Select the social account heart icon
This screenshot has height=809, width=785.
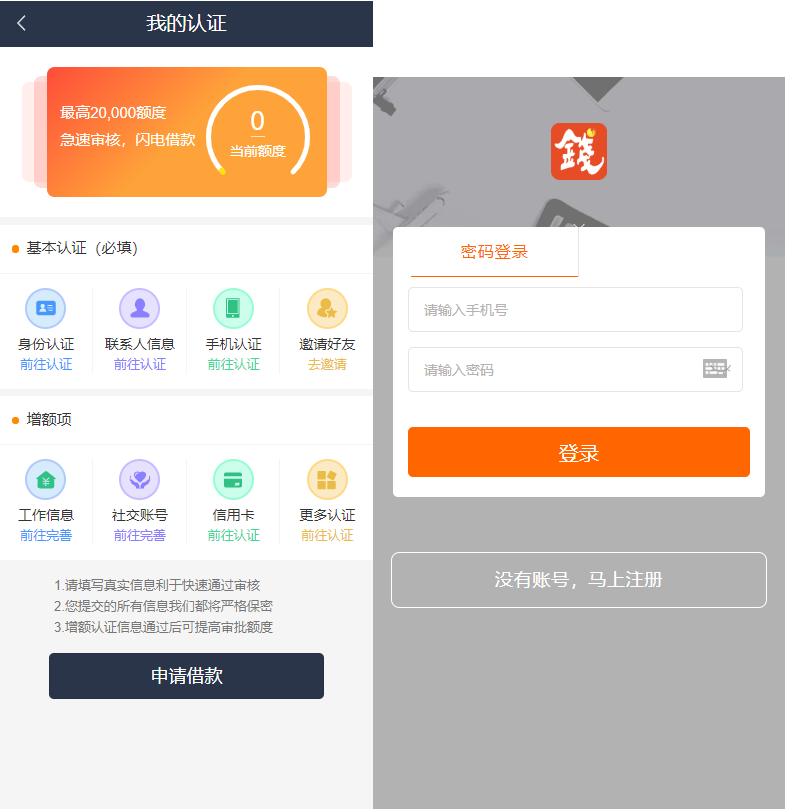(139, 480)
